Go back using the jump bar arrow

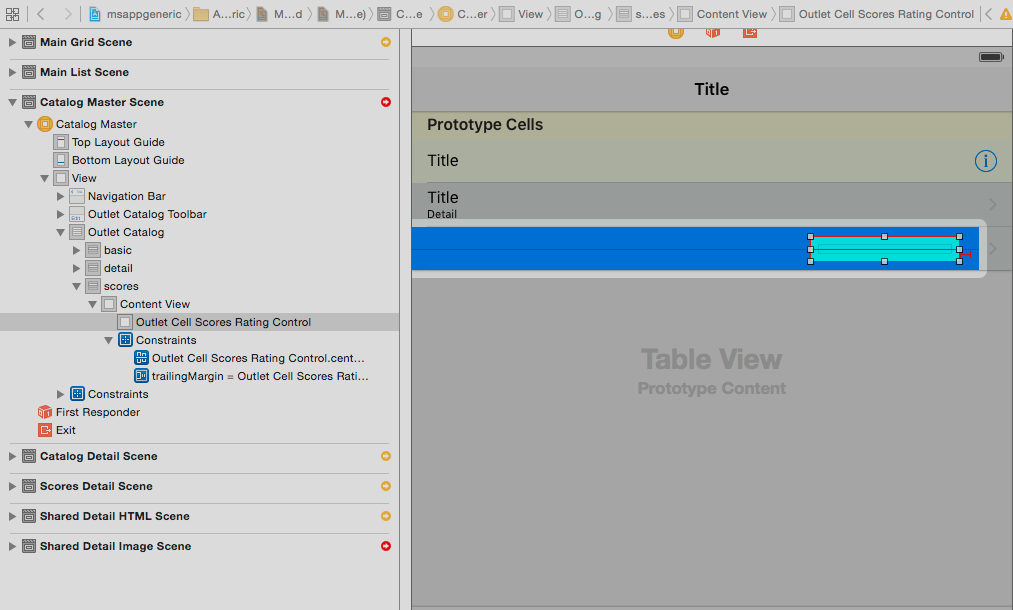pos(41,14)
